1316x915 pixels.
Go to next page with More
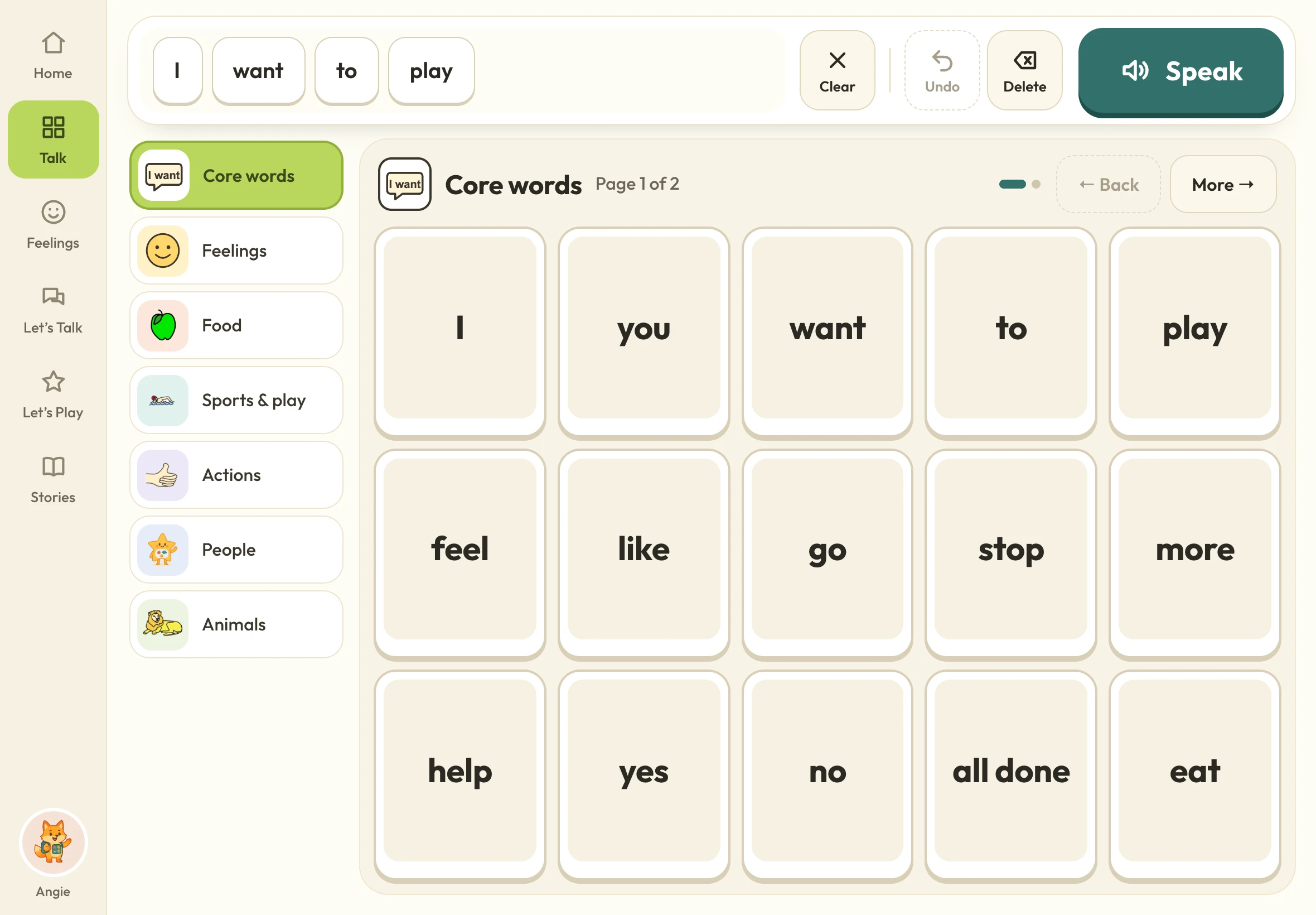[1223, 184]
